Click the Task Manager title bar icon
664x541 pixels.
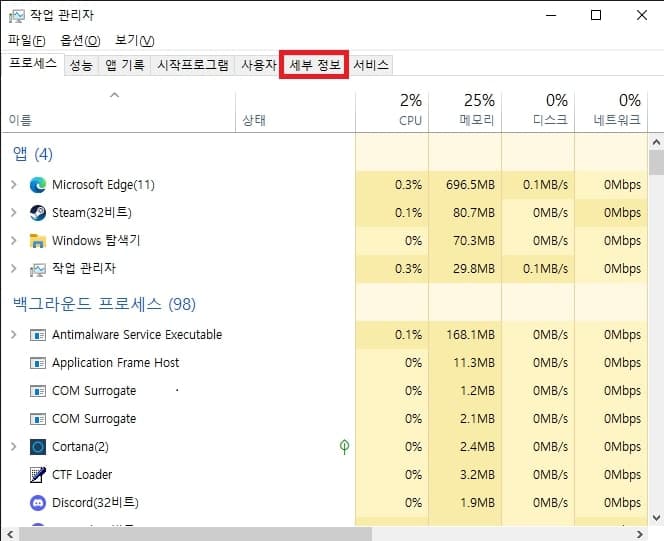[x=17, y=16]
